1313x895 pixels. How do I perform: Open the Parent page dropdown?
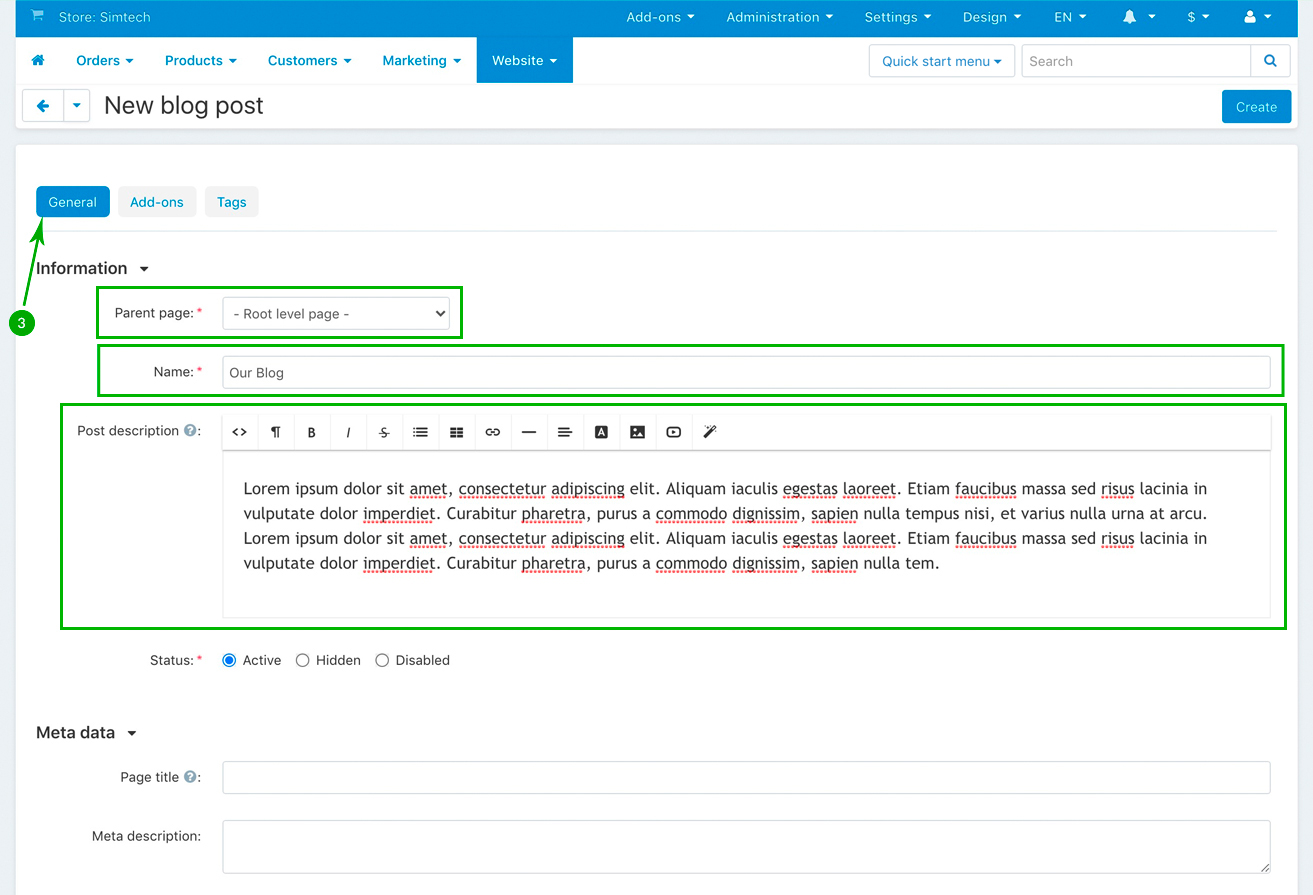coord(336,314)
